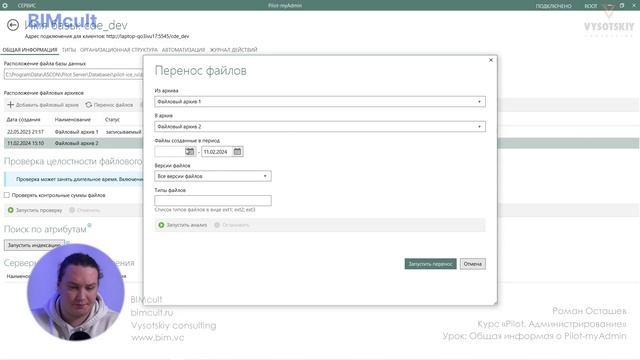Image resolution: width=640 pixels, height=360 pixels.
Task: Click the Наименование column header
Action: (73, 120)
